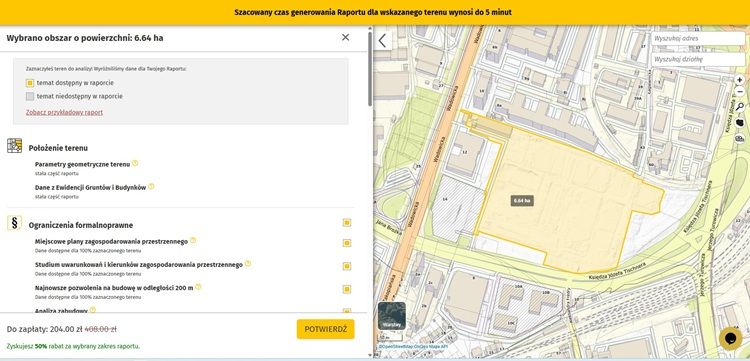Close the selected area panel
The image size is (750, 361).
tap(345, 37)
